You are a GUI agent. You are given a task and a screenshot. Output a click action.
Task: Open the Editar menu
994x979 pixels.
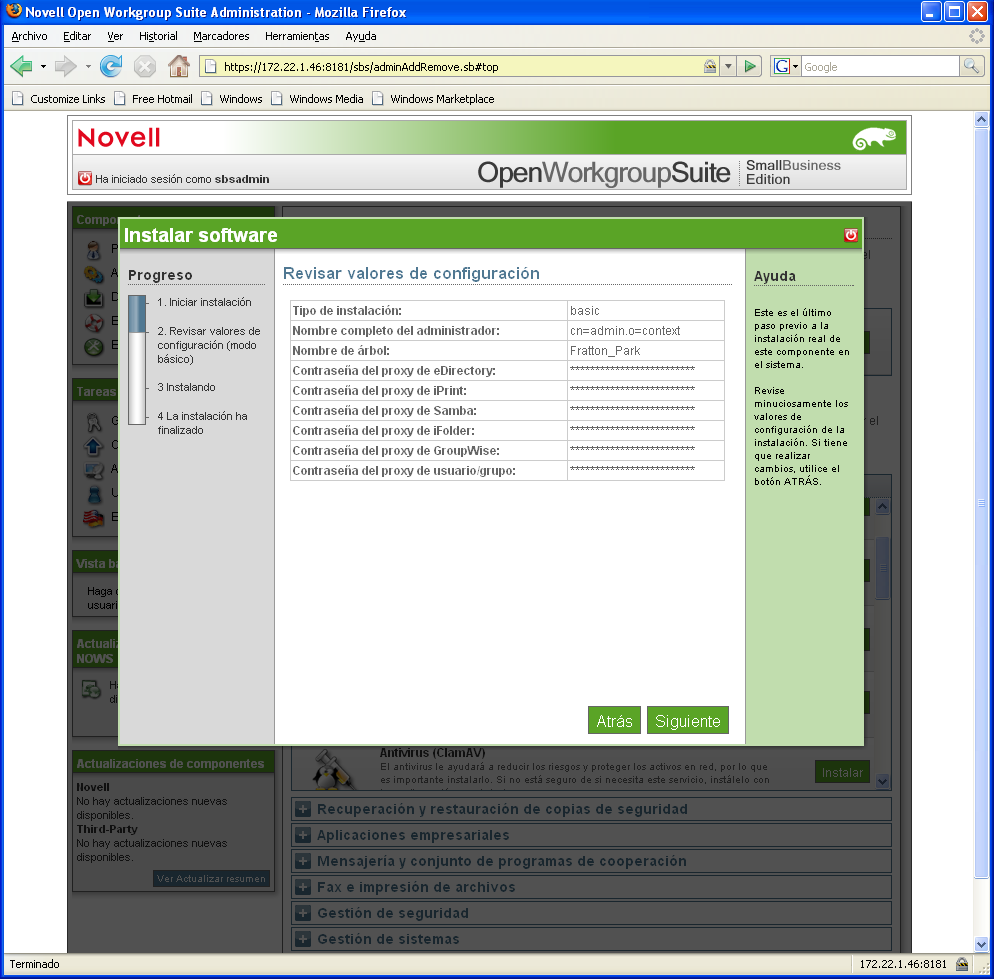(77, 36)
